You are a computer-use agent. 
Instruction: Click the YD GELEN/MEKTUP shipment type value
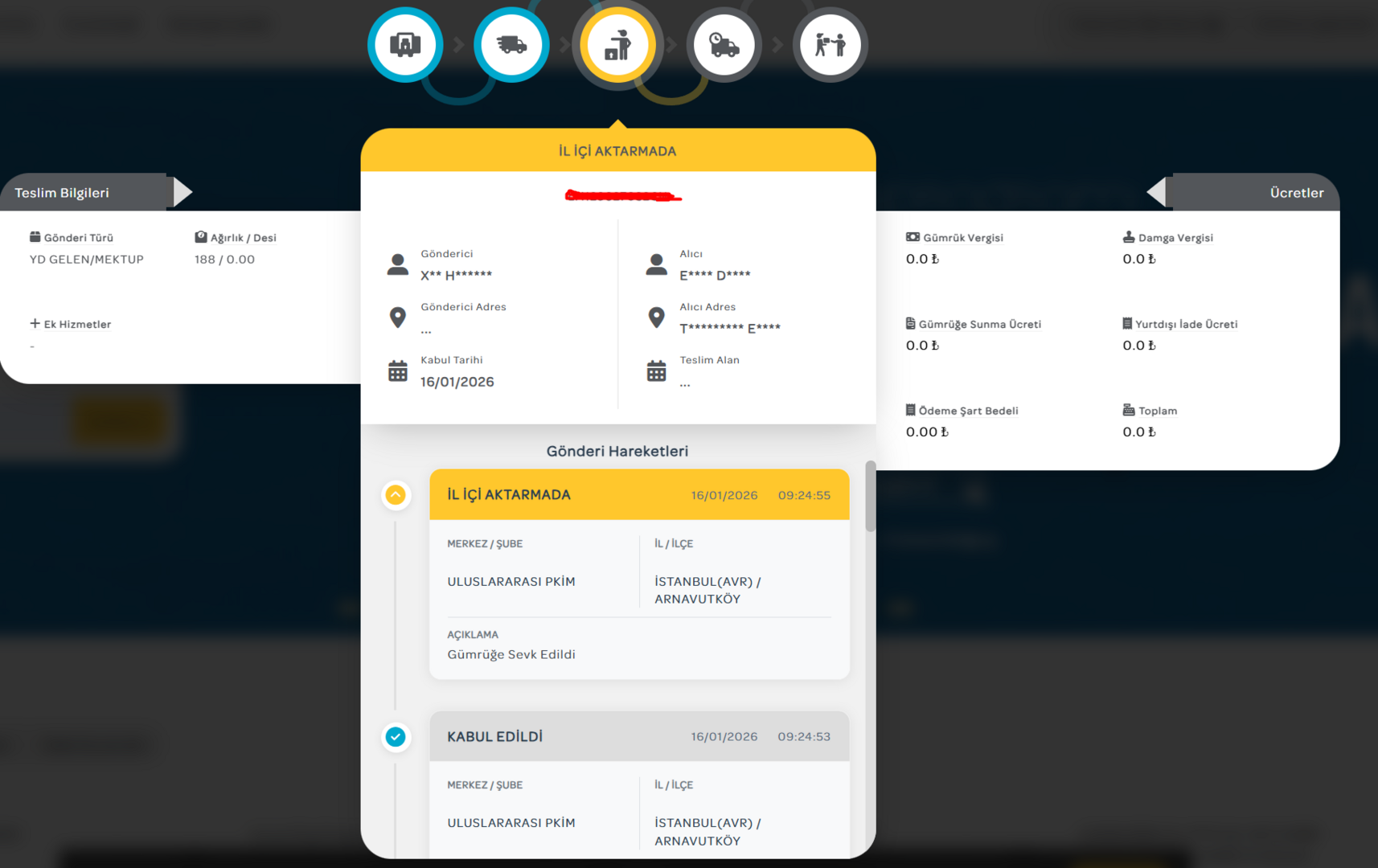(87, 260)
